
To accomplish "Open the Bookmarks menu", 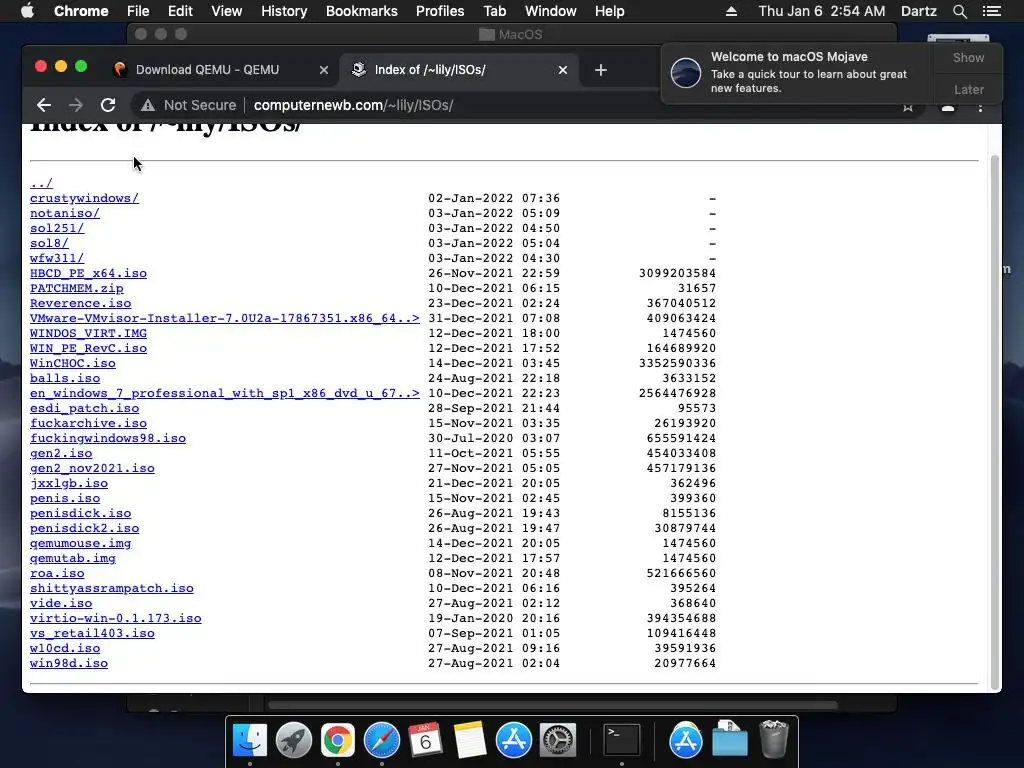I will coord(362,11).
